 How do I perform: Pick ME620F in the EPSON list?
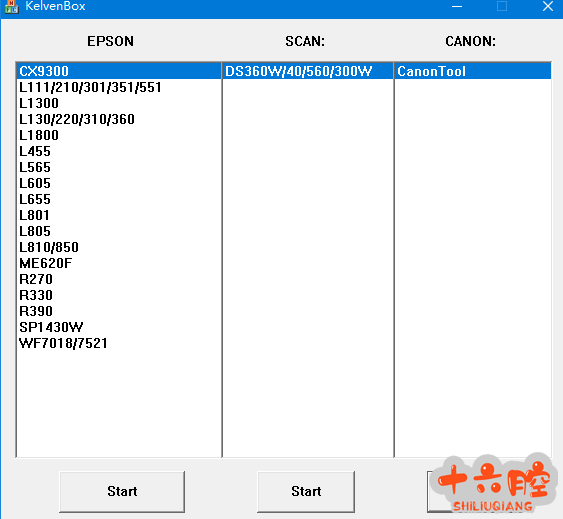coord(119,263)
